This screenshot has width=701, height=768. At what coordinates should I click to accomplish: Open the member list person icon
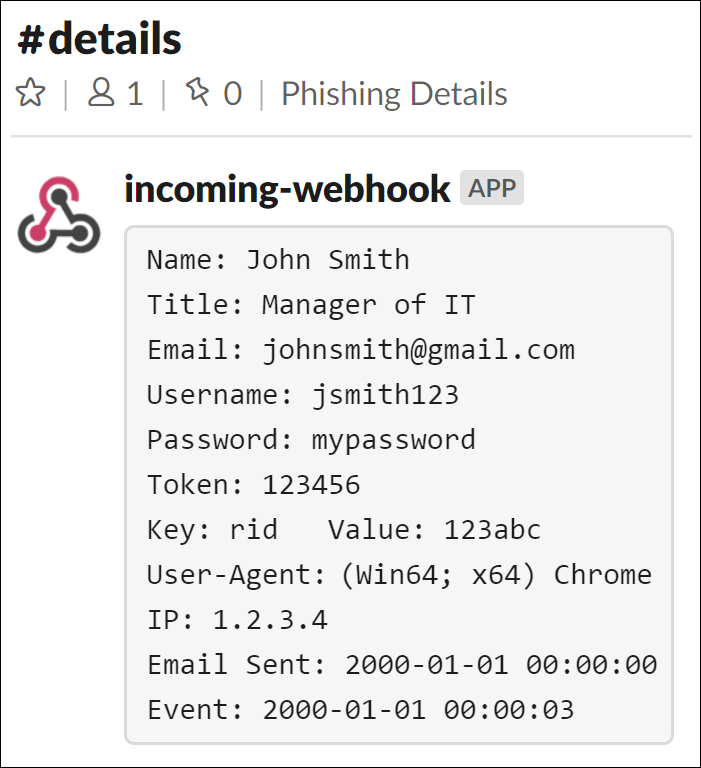tap(101, 93)
